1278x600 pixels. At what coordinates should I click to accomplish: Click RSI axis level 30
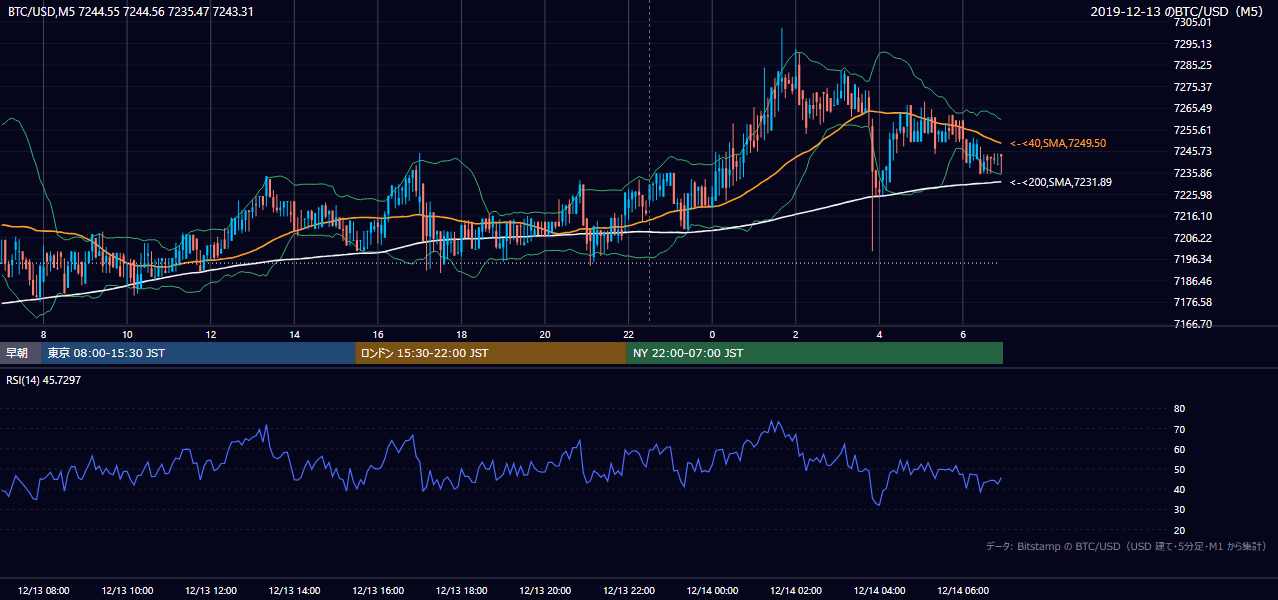tap(1179, 509)
